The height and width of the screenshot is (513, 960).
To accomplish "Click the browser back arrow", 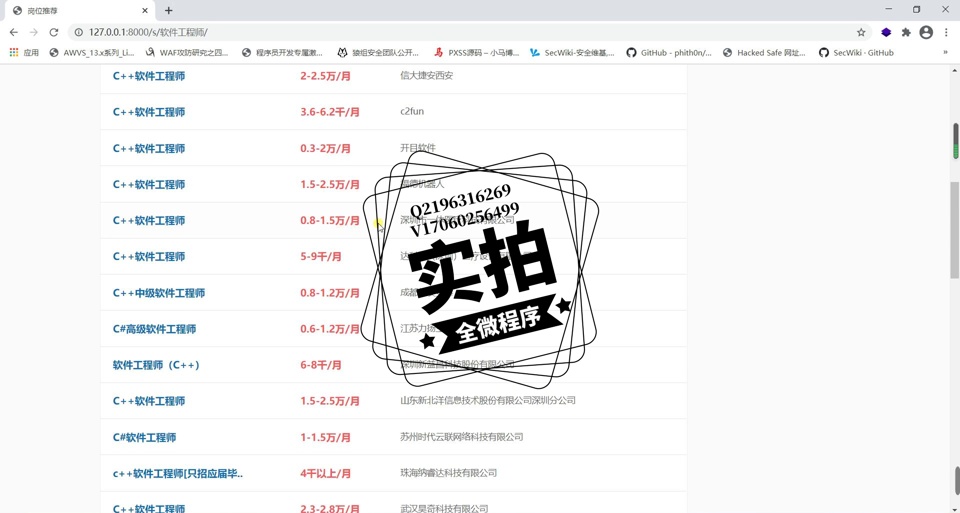I will (x=14, y=32).
